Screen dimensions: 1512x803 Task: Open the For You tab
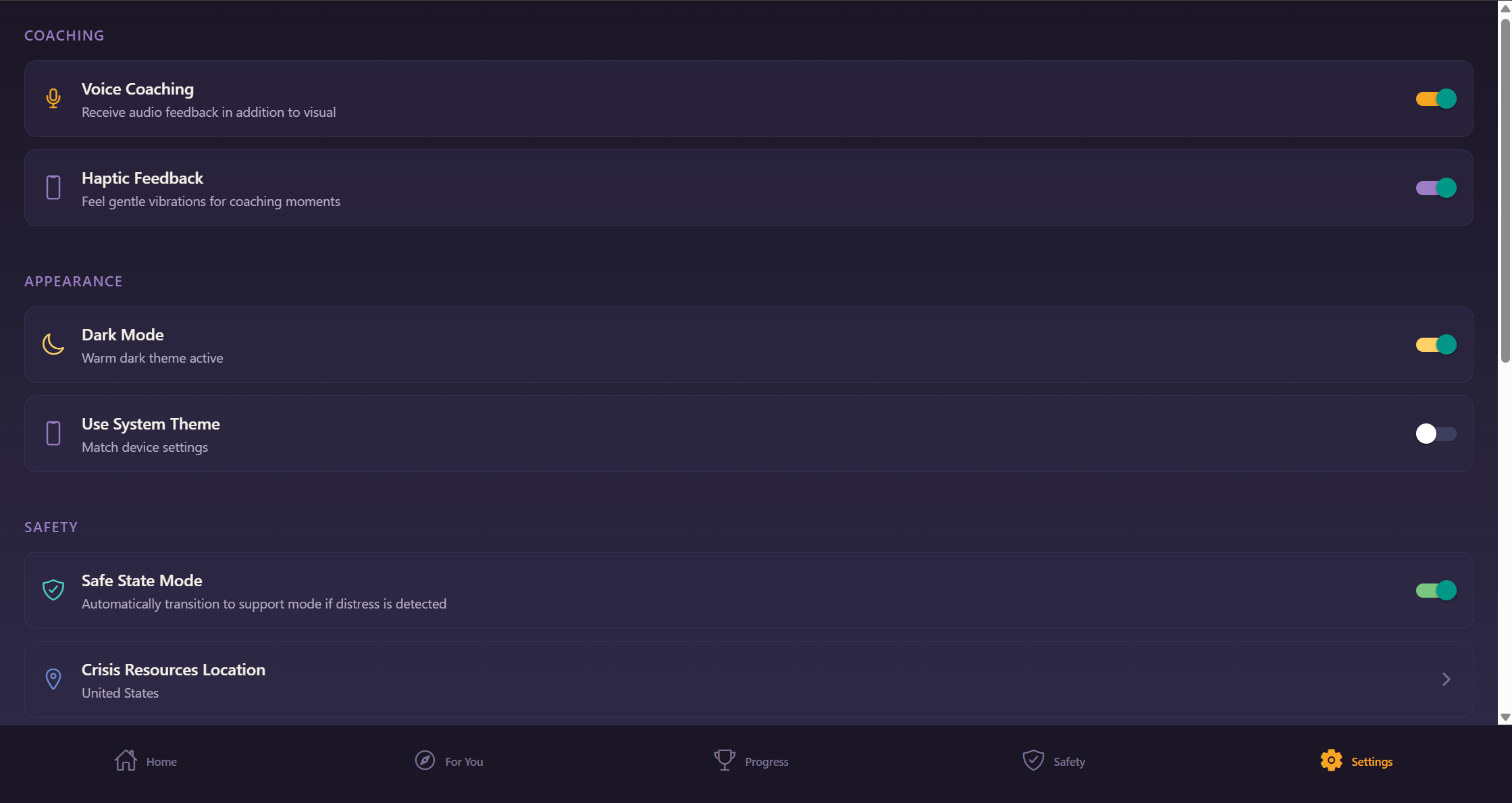coord(449,761)
